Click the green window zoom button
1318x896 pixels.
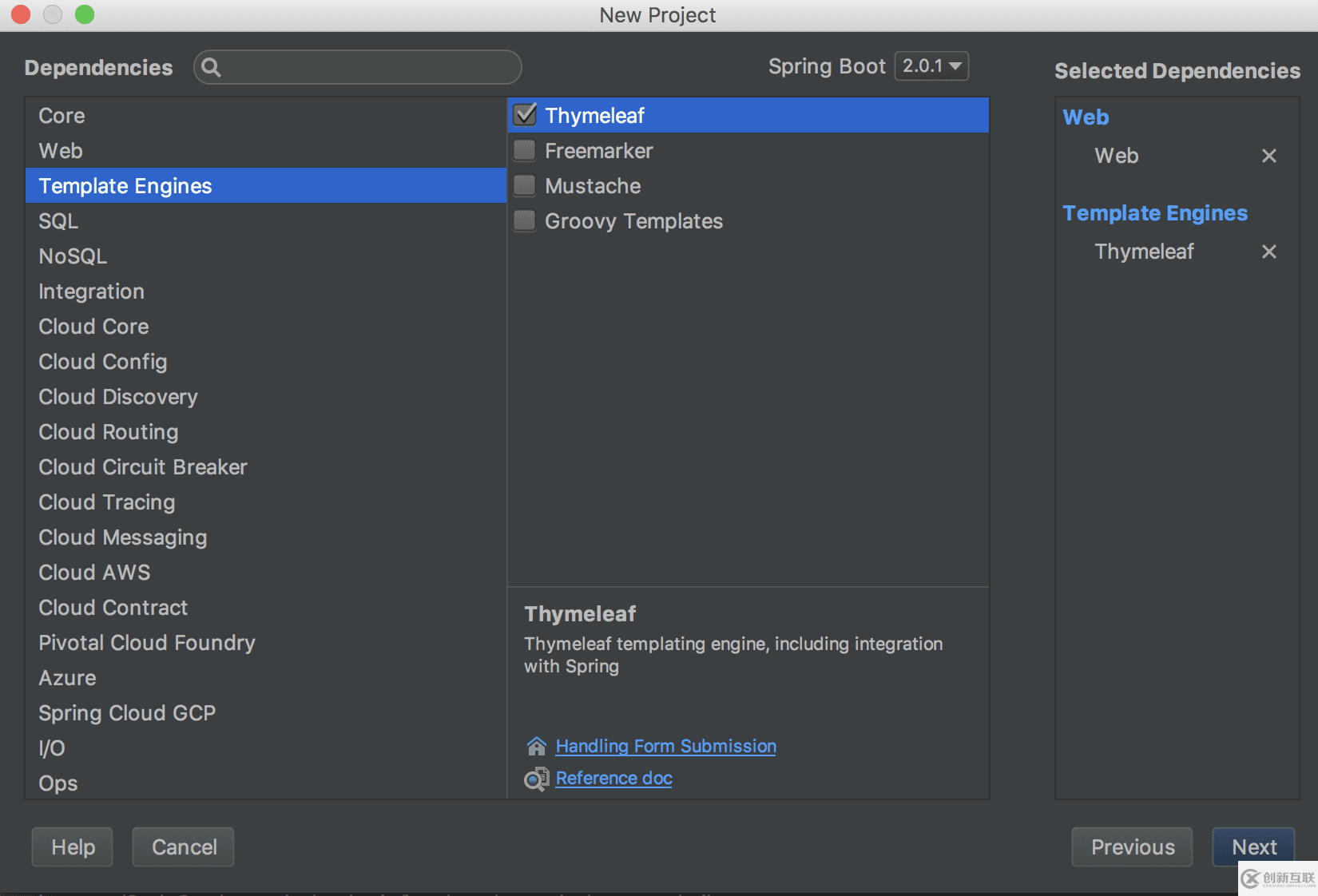(x=85, y=14)
